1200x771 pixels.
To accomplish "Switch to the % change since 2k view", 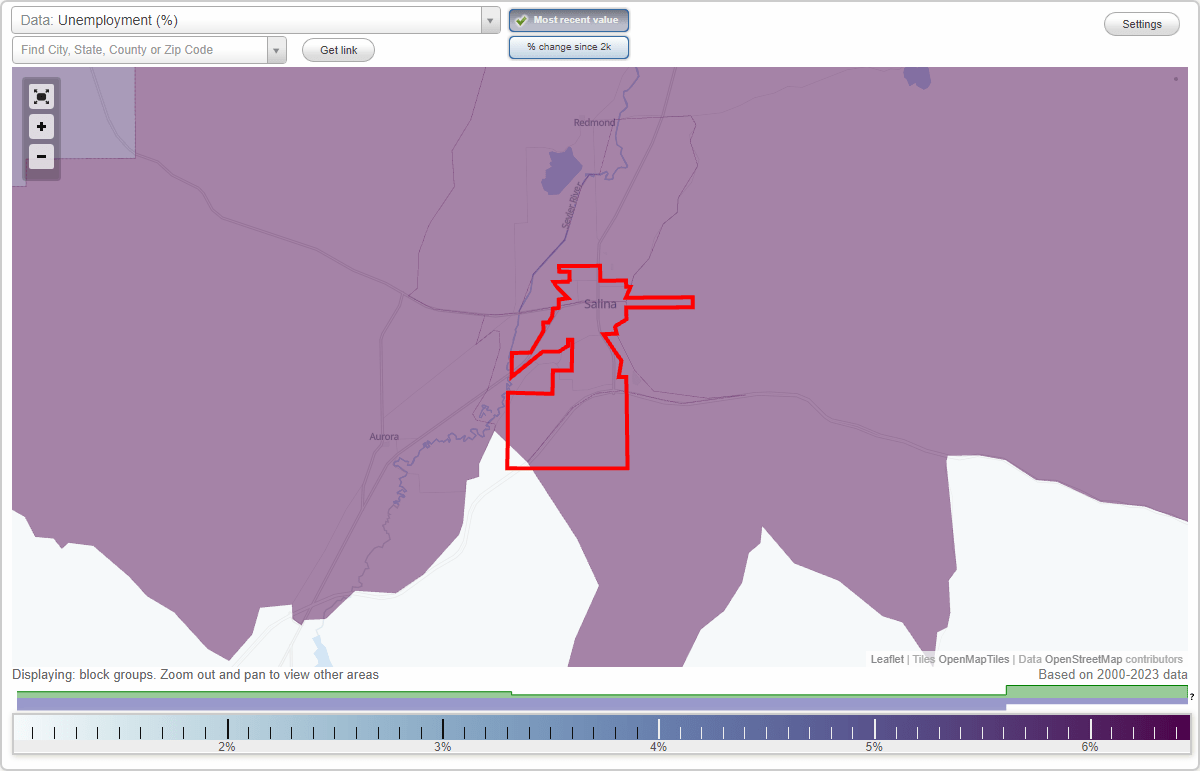I will point(569,46).
